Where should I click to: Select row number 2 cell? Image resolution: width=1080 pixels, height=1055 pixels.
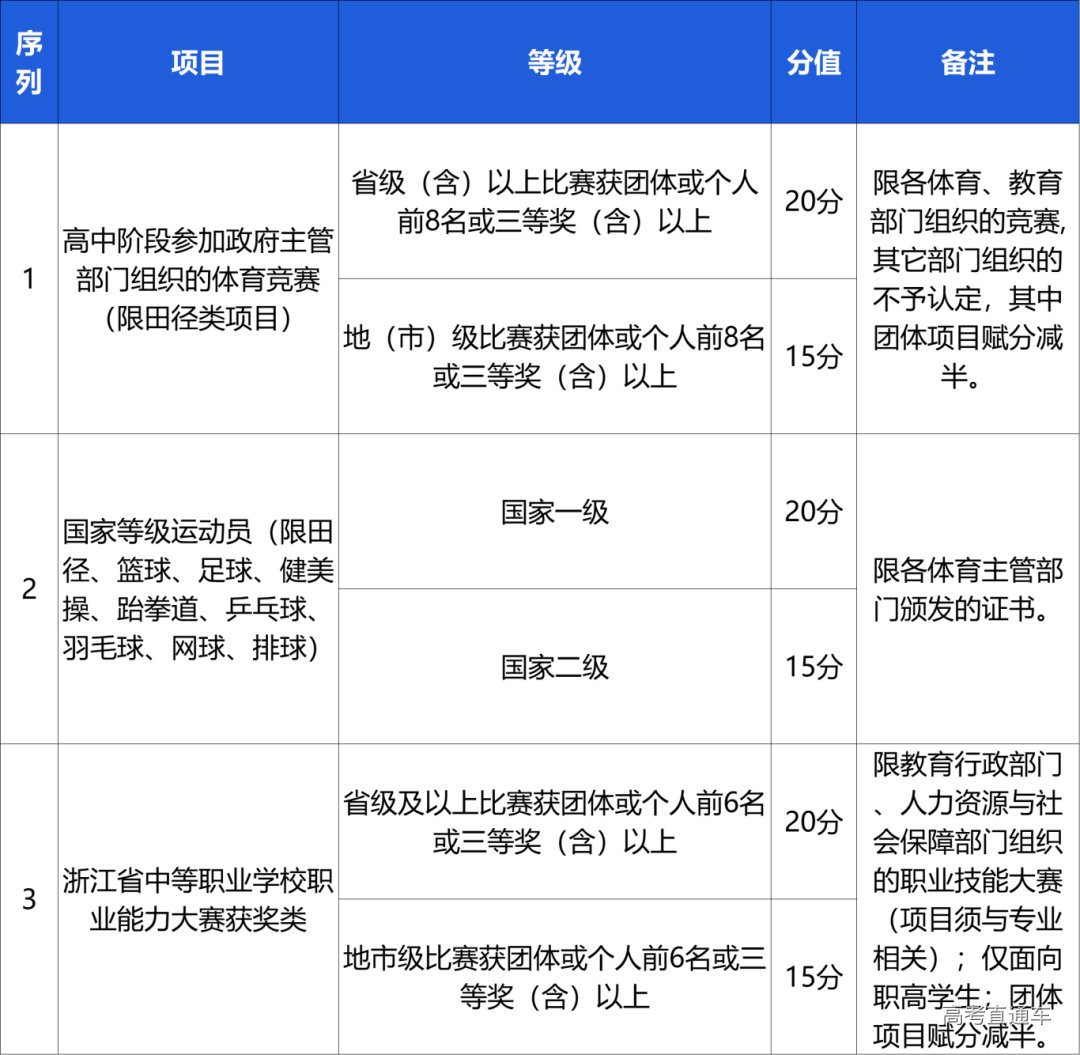pos(28,589)
